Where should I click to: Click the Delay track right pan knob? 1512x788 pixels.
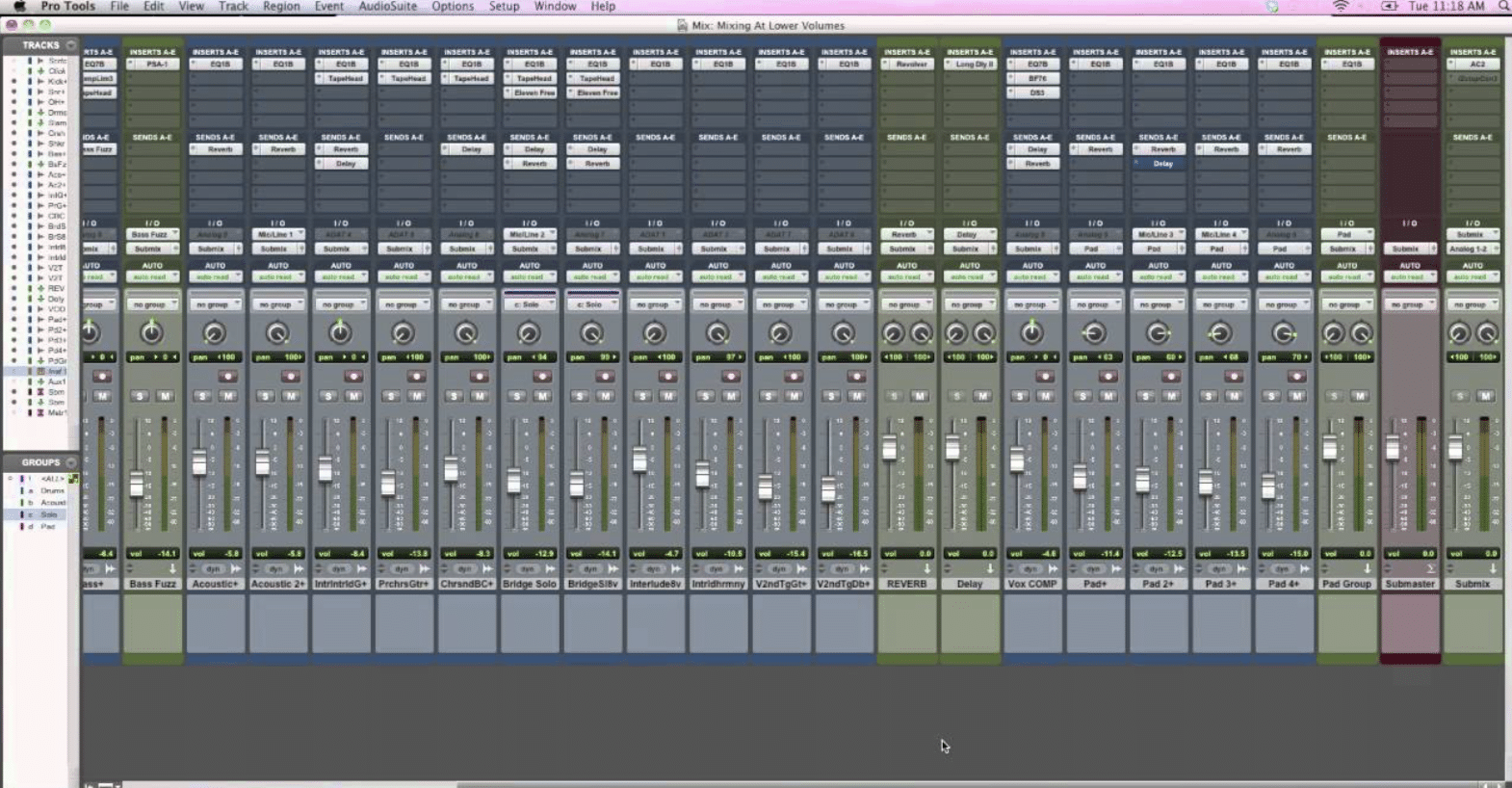983,334
